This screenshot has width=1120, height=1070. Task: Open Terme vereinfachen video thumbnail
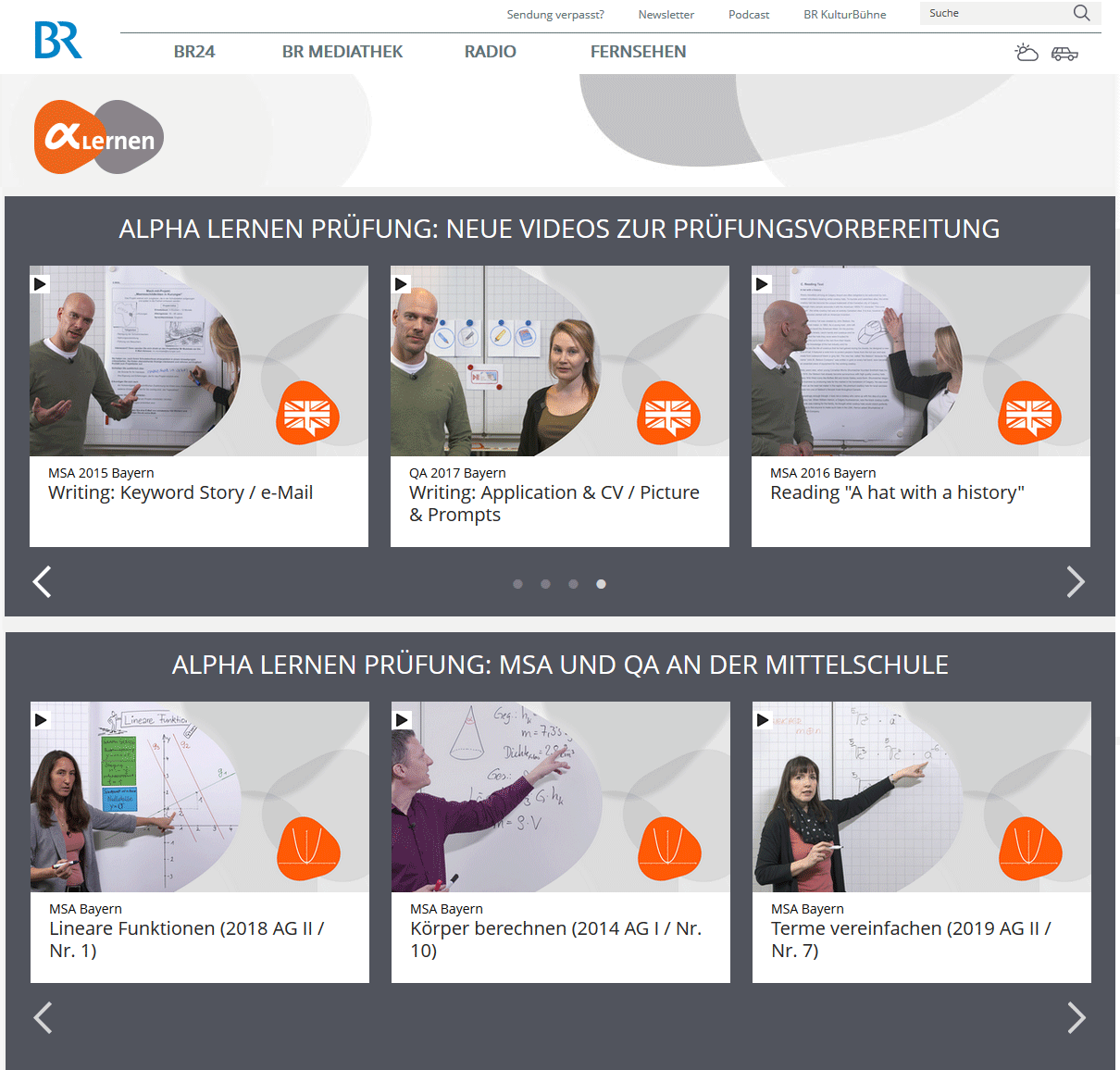pyautogui.click(x=921, y=797)
